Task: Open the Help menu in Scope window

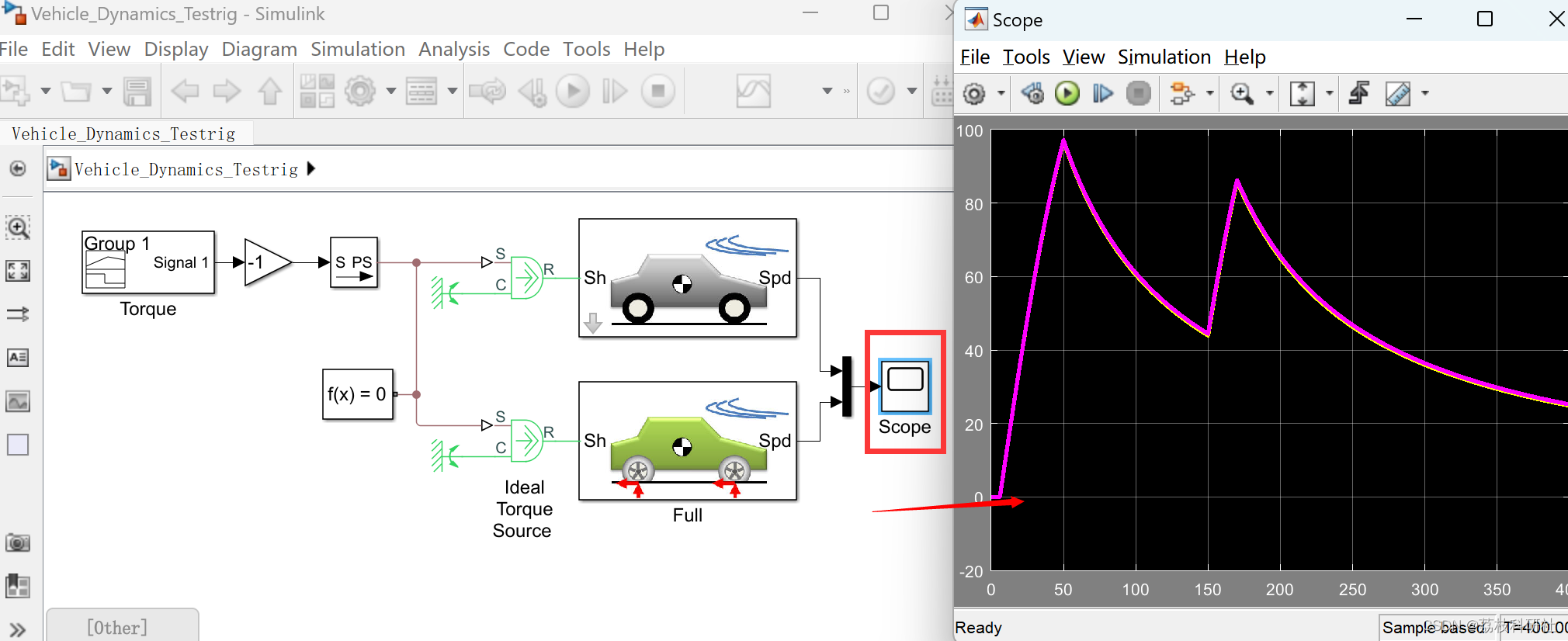Action: (x=1245, y=57)
